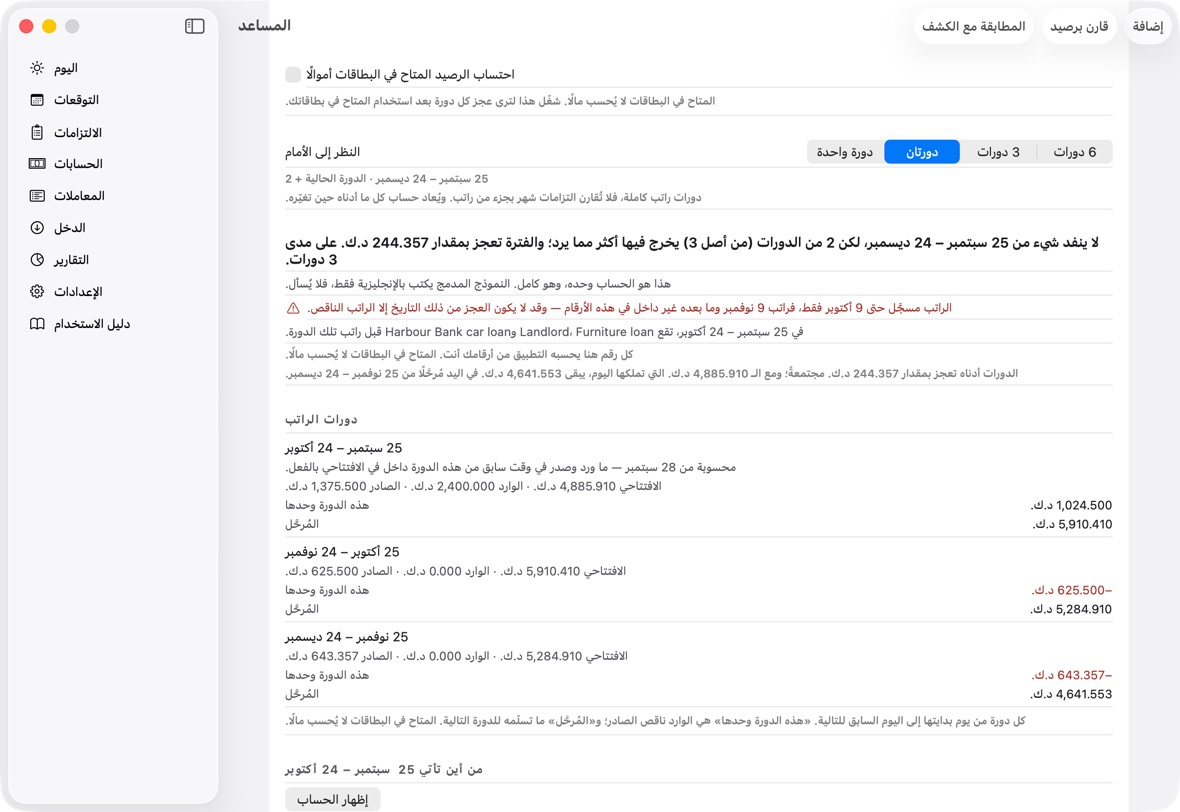The height and width of the screenshot is (812, 1180).
Task: Click the النظر إلى الأمام label
Action: click(x=322, y=152)
